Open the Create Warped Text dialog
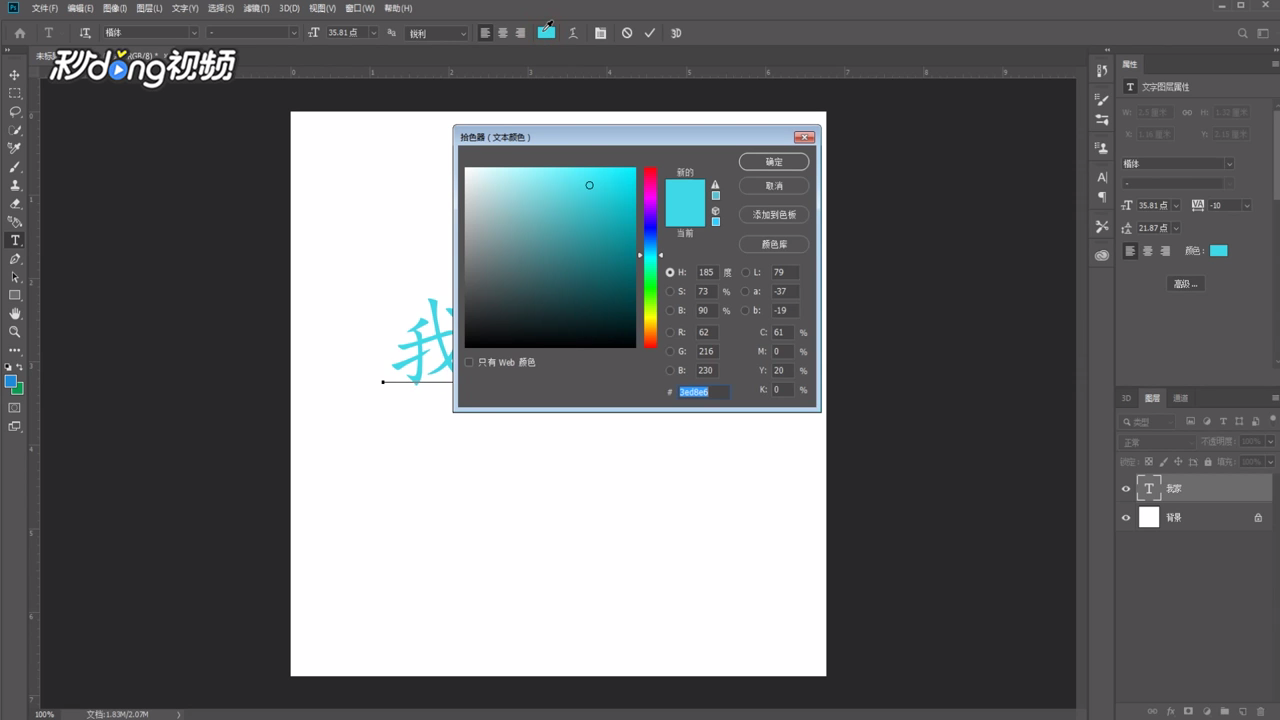The width and height of the screenshot is (1280, 720). (573, 33)
